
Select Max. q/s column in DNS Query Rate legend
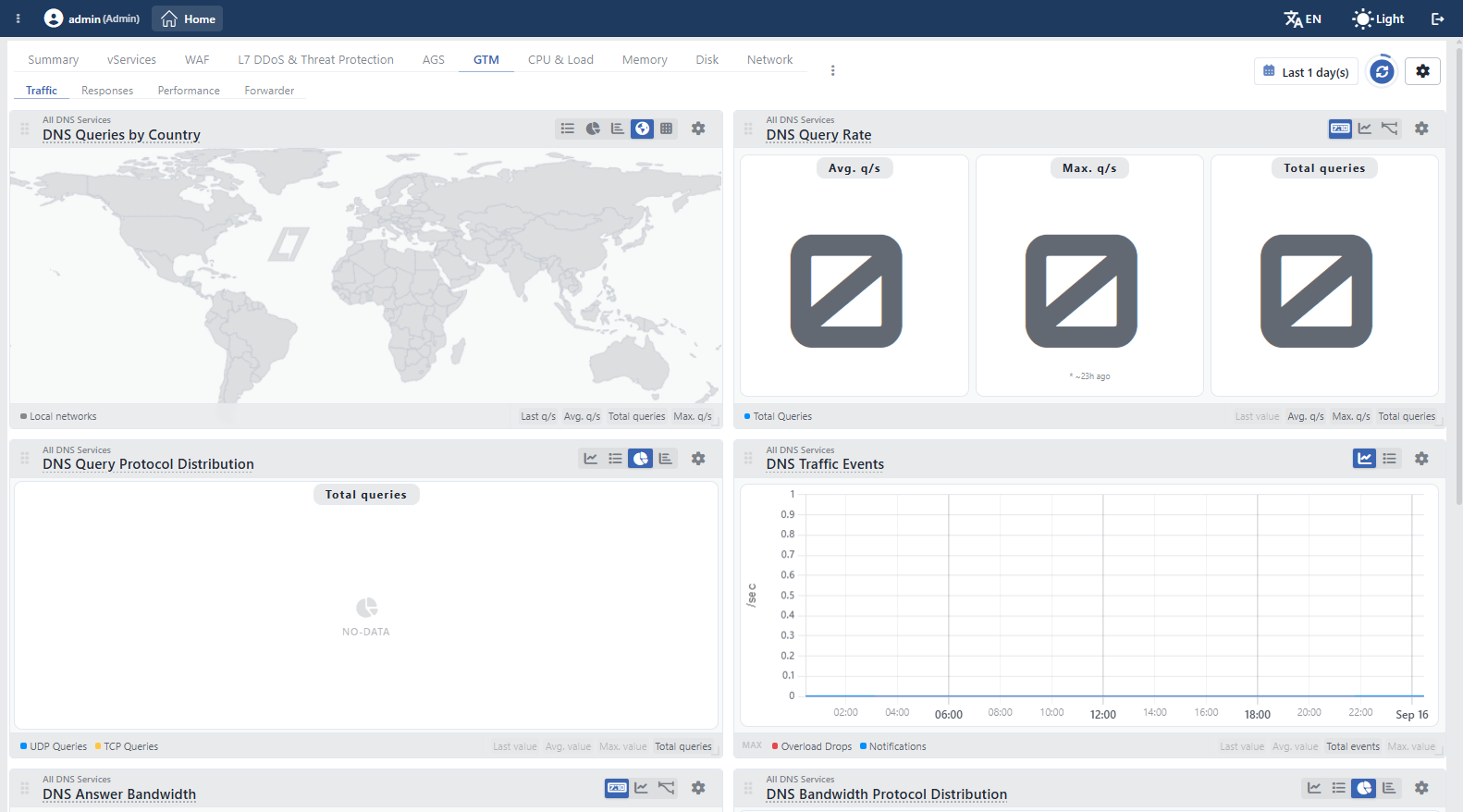coord(1351,416)
